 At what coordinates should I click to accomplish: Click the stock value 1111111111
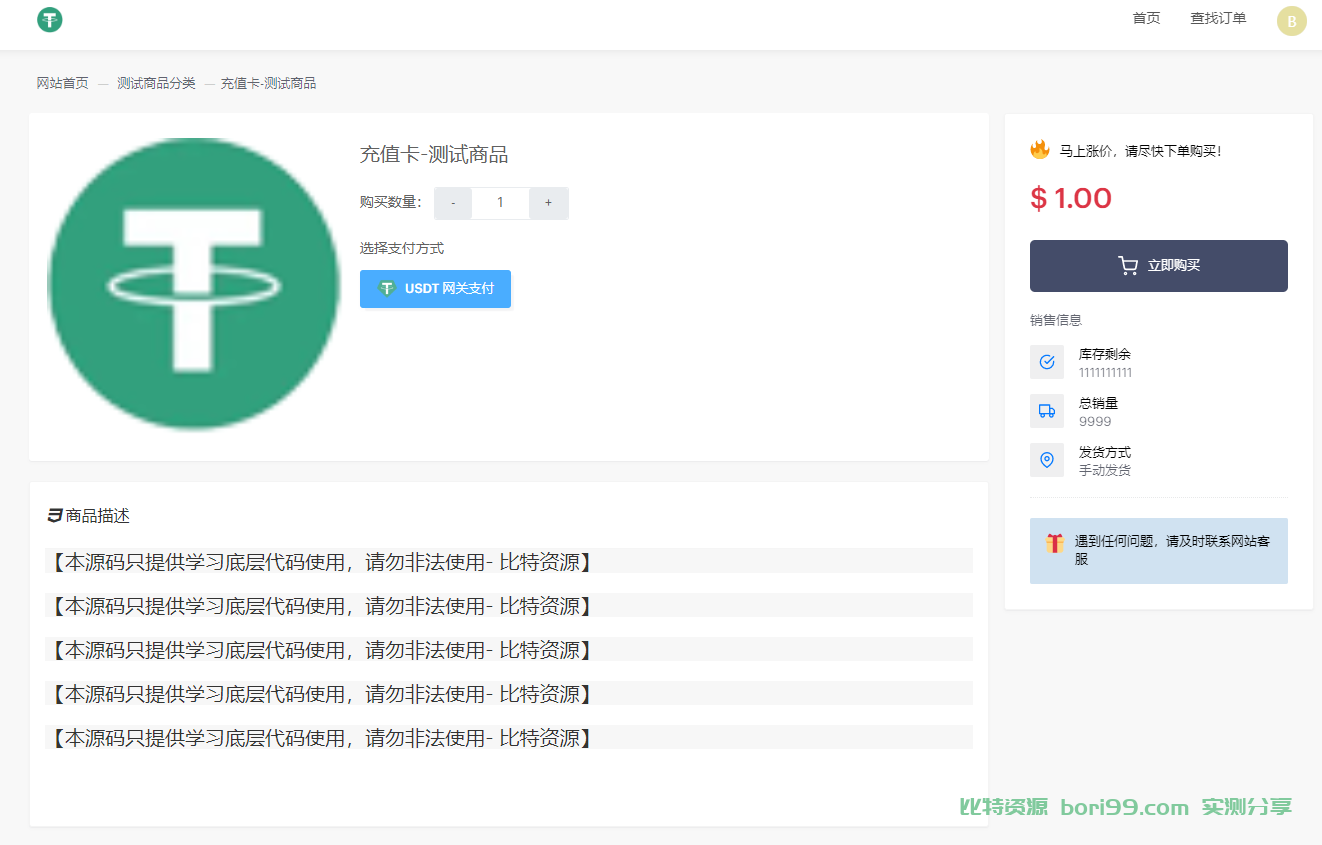pos(1105,373)
